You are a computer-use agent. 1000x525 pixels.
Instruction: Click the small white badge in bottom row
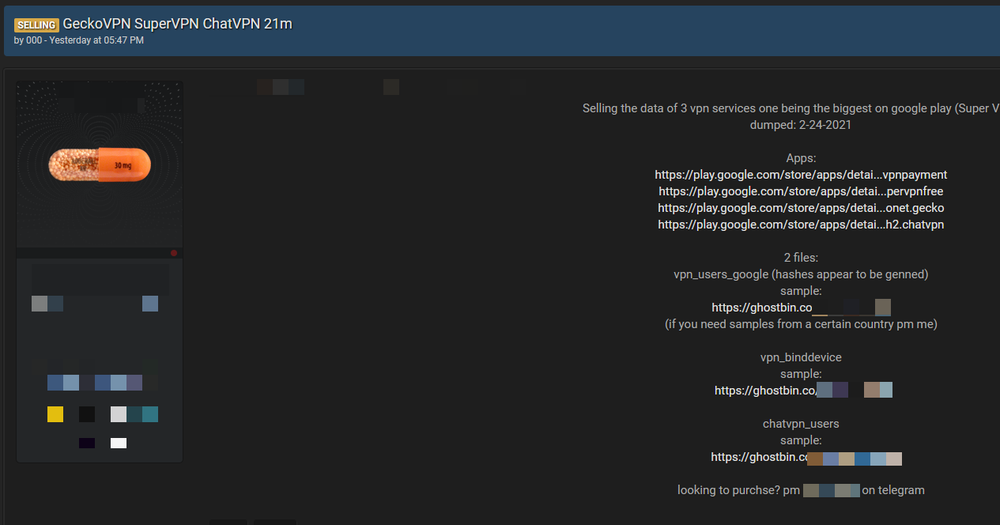point(119,443)
